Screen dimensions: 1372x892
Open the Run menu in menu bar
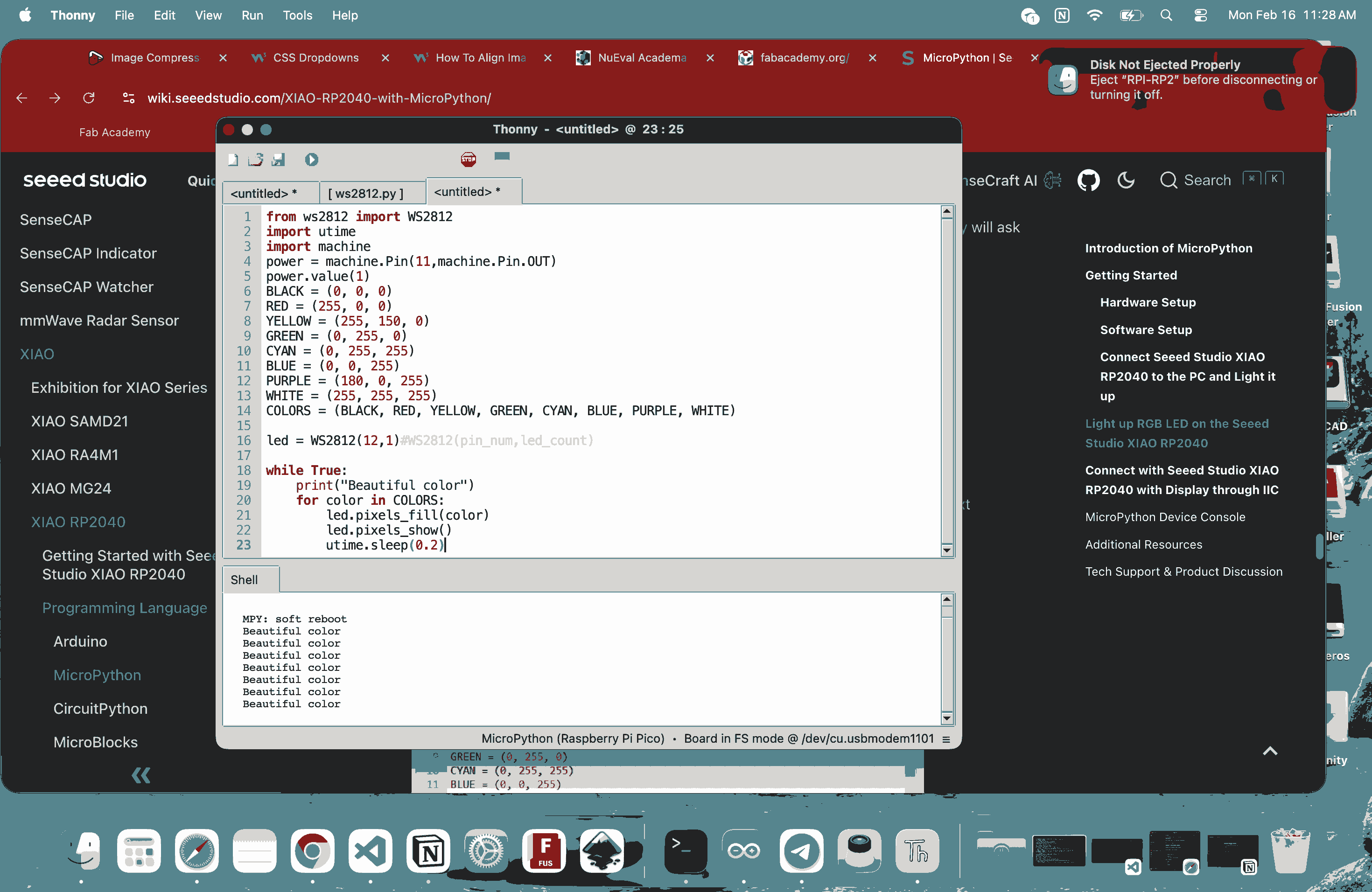(x=252, y=15)
